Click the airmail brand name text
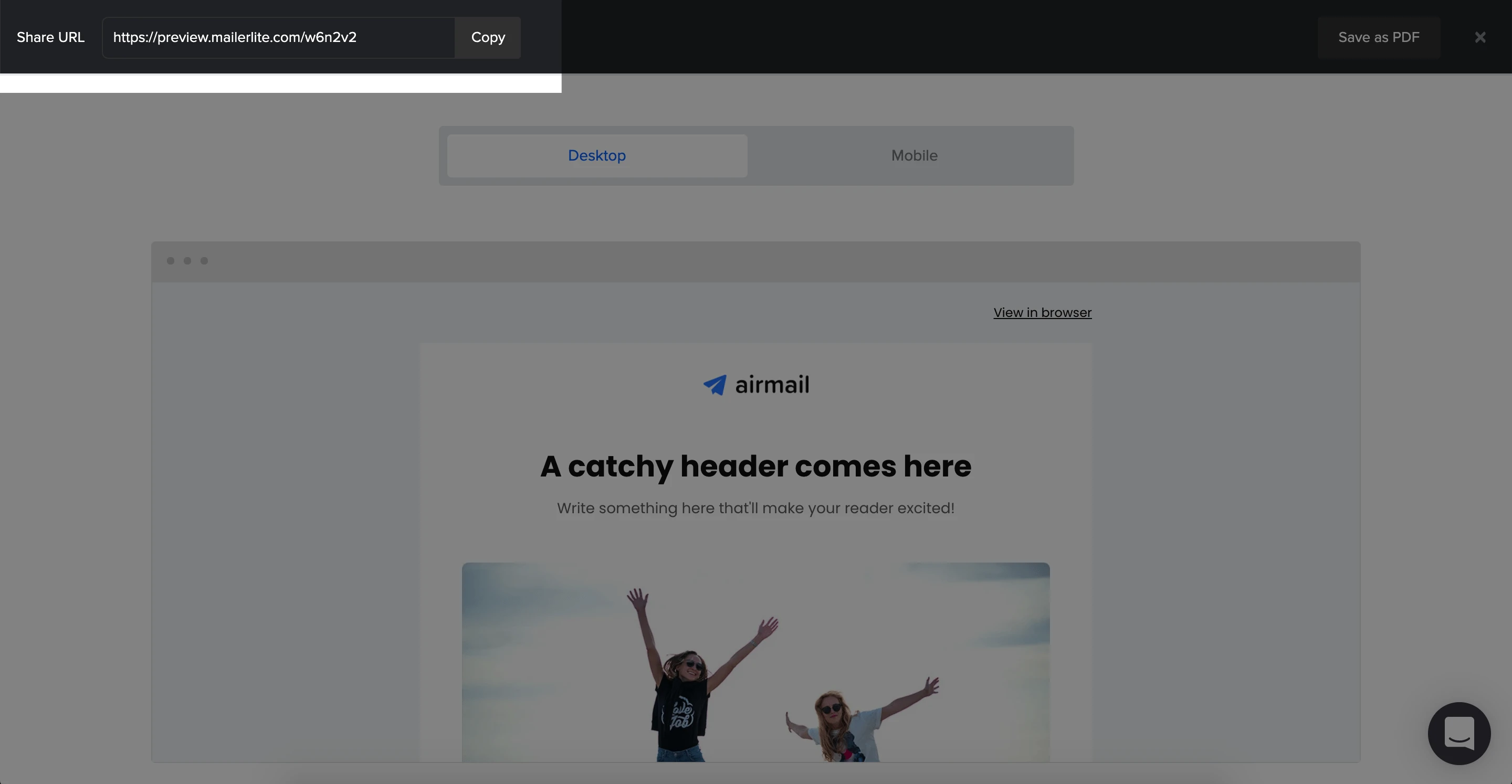Screen dimensions: 1512x784 click(x=772, y=385)
